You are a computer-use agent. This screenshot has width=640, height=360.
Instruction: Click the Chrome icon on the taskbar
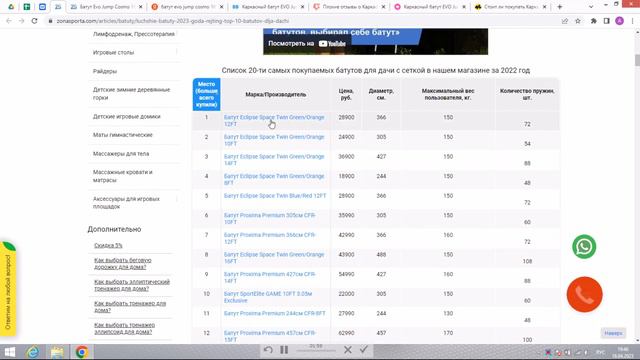[x=82, y=352]
